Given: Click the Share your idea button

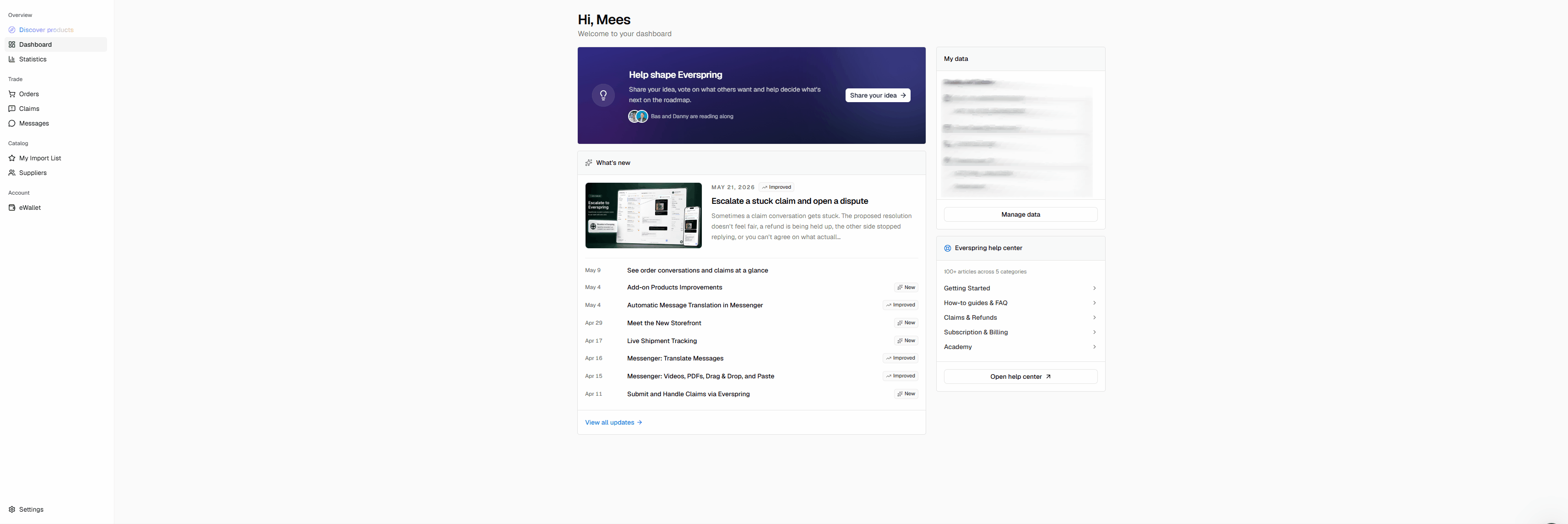Looking at the screenshot, I should pos(877,95).
